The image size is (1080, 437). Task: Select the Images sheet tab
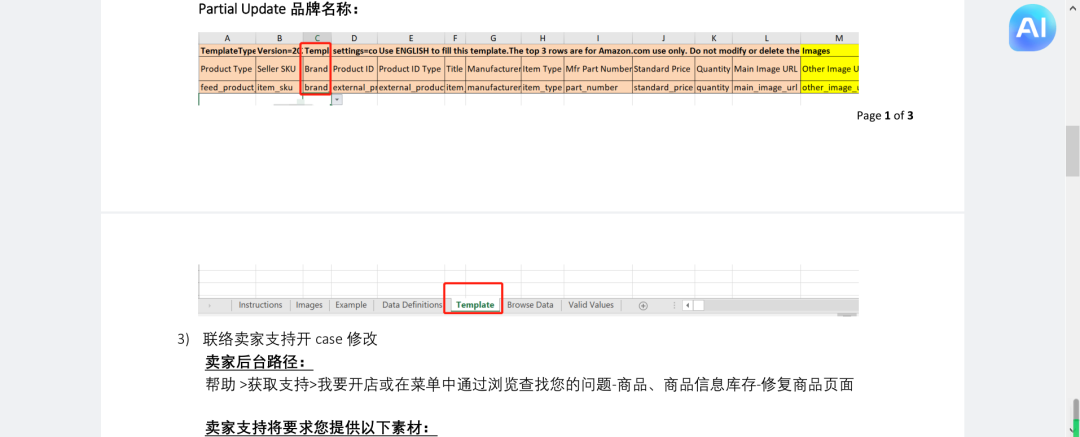(x=309, y=305)
